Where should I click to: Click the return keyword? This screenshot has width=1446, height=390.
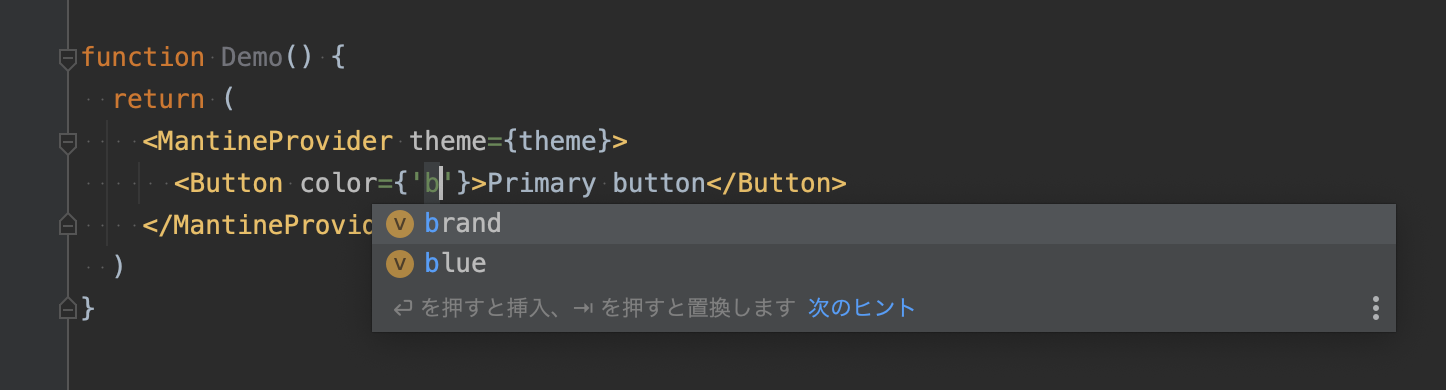[159, 100]
